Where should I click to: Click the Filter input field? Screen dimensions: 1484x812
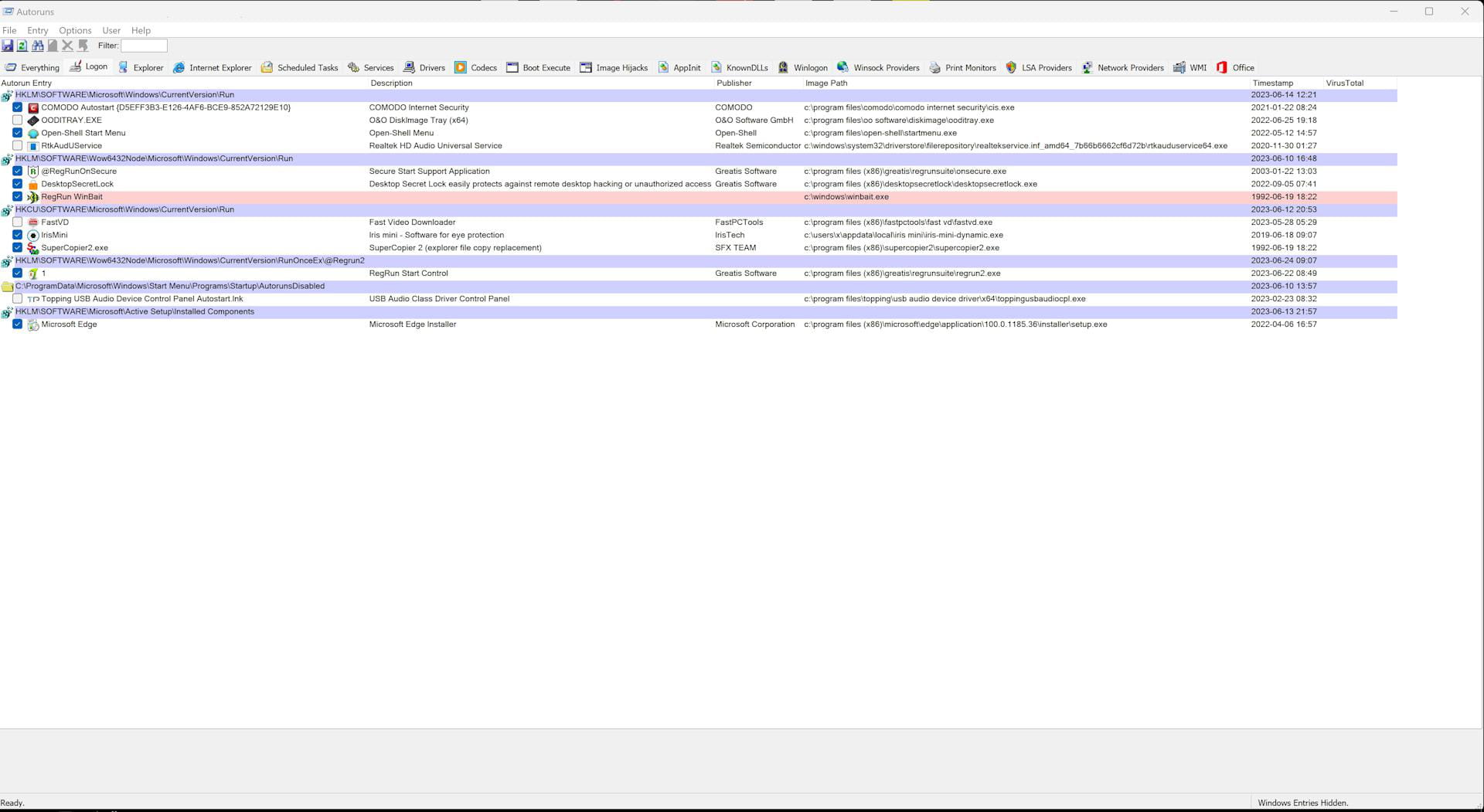[144, 46]
